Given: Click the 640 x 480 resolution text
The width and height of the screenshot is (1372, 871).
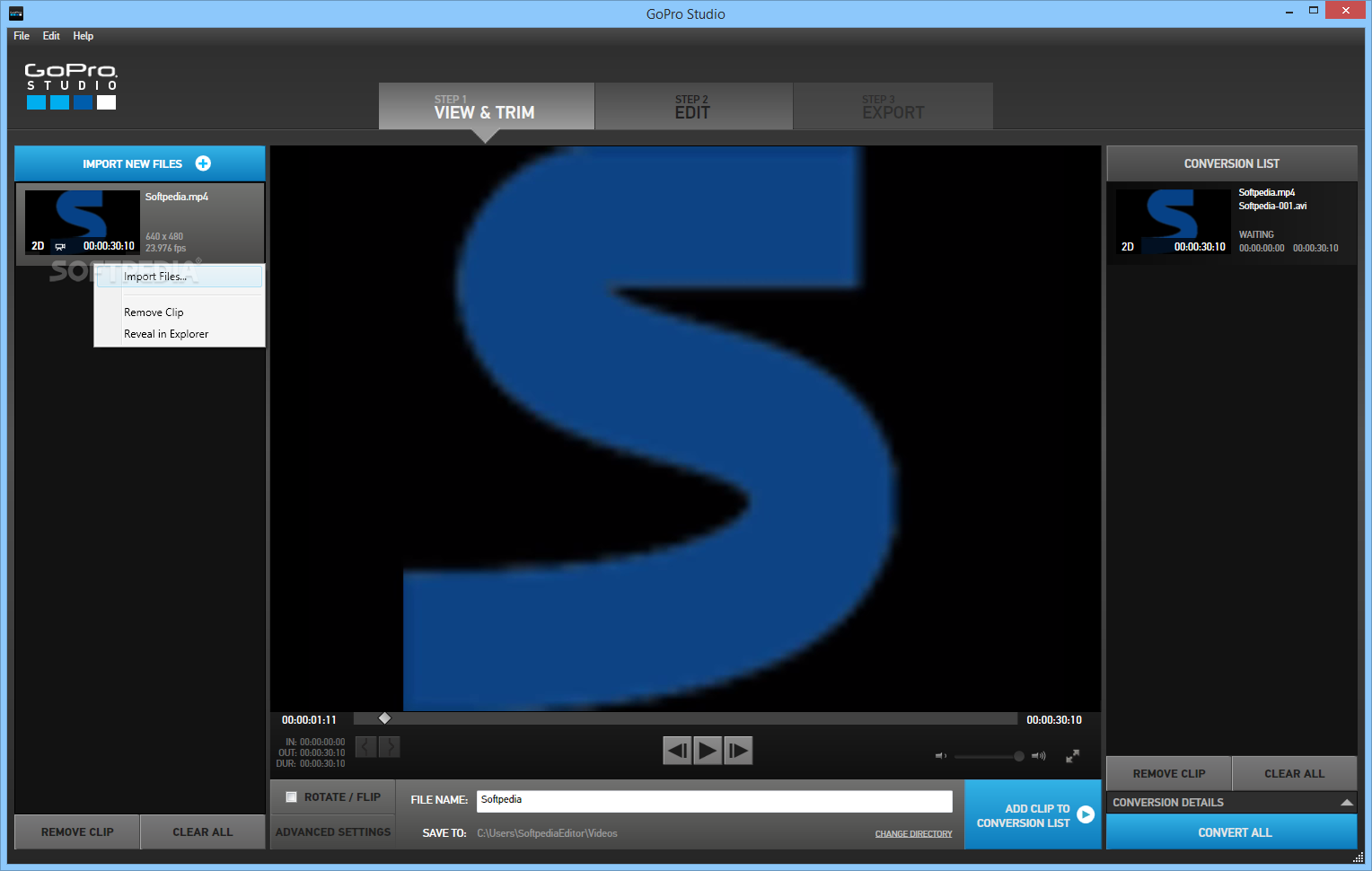Looking at the screenshot, I should pyautogui.click(x=164, y=237).
